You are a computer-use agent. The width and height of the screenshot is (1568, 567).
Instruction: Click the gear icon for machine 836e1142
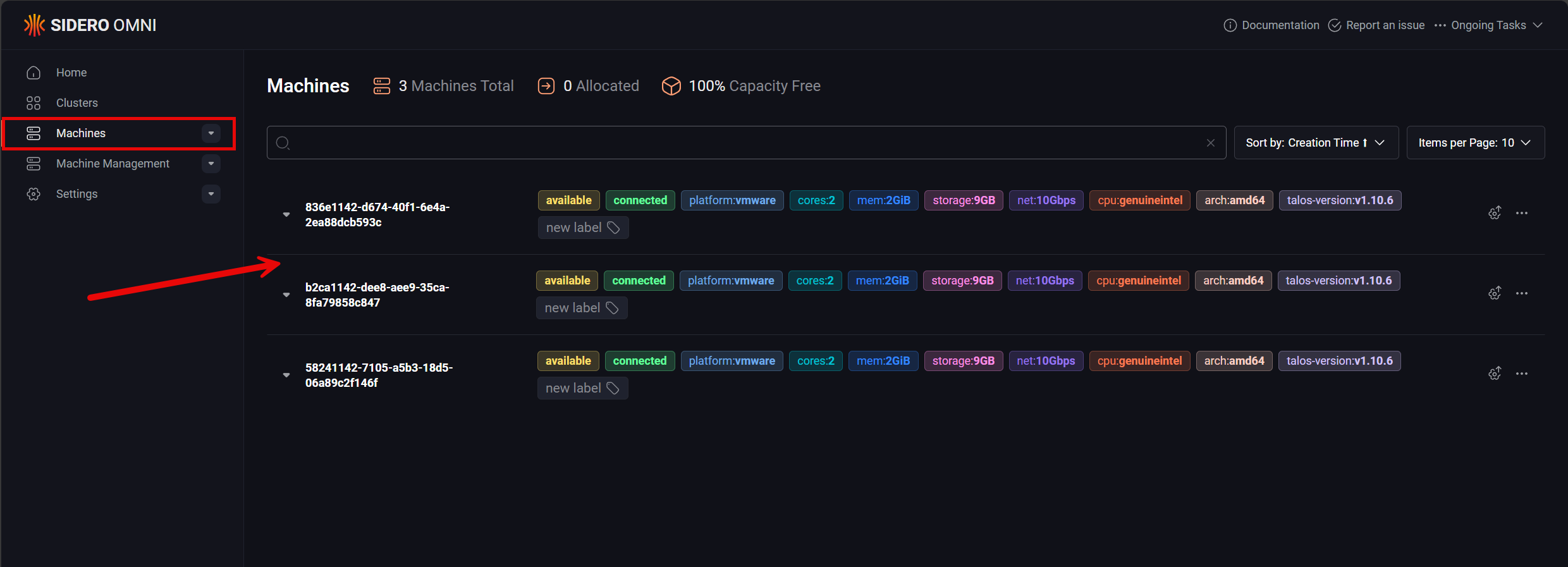[1495, 213]
